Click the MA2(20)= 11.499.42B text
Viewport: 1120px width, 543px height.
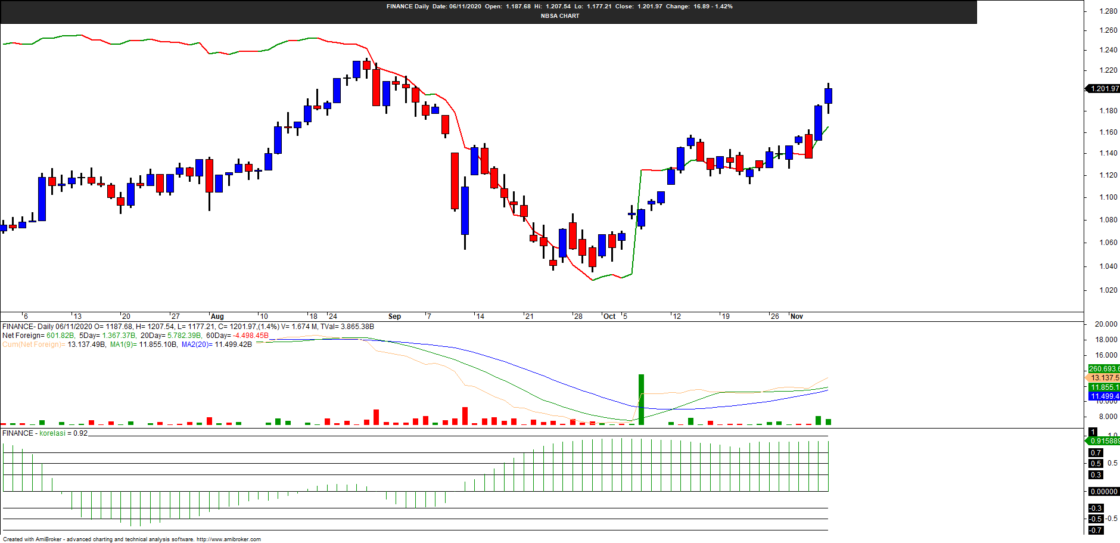pos(216,344)
